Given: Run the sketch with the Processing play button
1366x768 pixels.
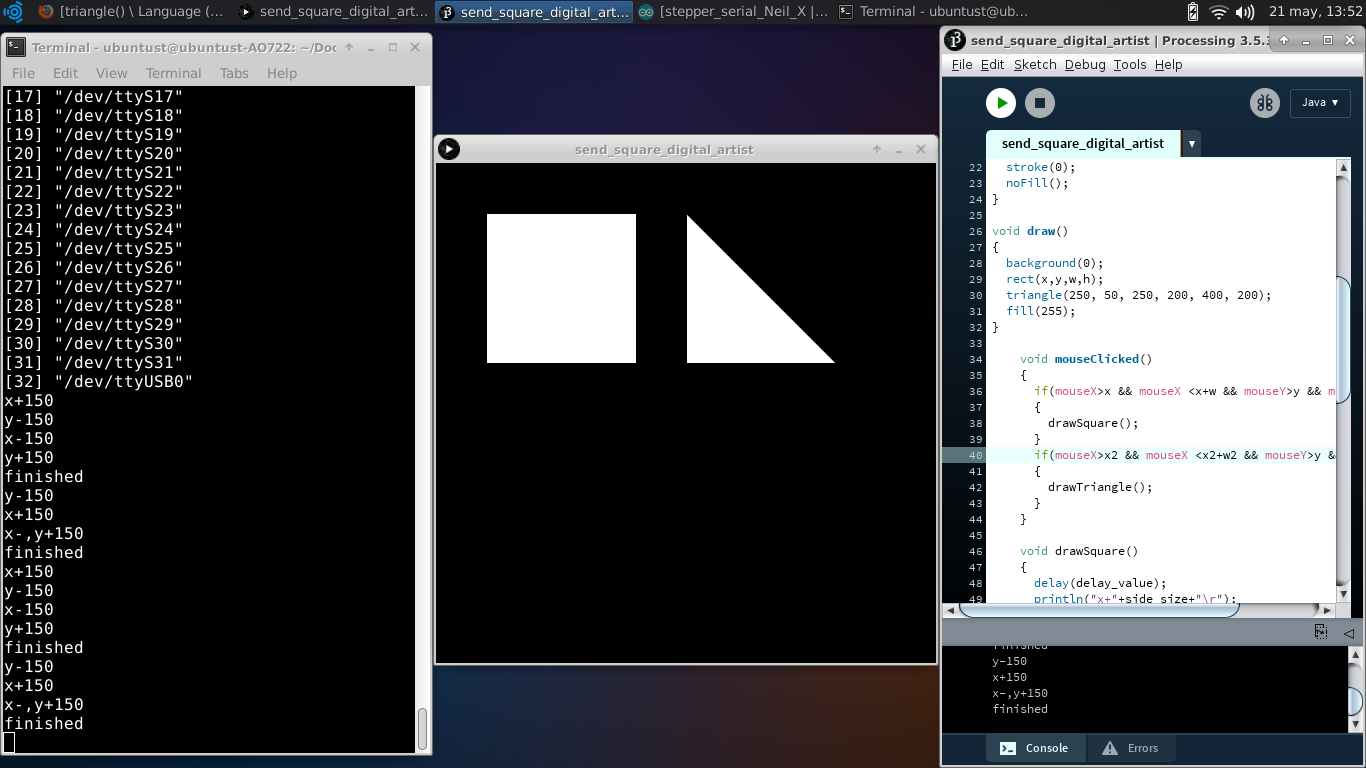Looking at the screenshot, I should click(1001, 103).
